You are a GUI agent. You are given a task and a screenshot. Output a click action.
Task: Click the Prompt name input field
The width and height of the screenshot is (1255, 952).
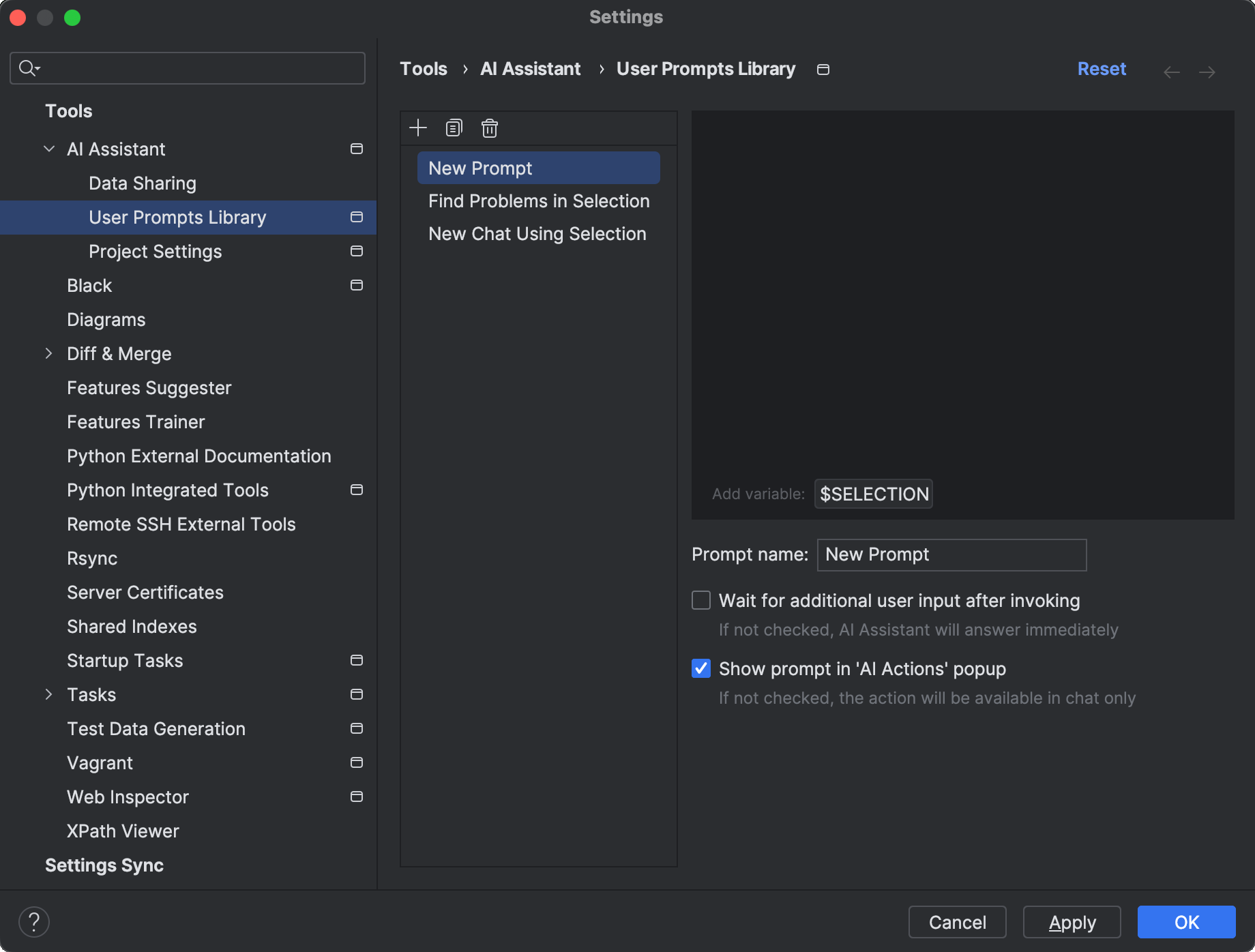[x=952, y=554]
